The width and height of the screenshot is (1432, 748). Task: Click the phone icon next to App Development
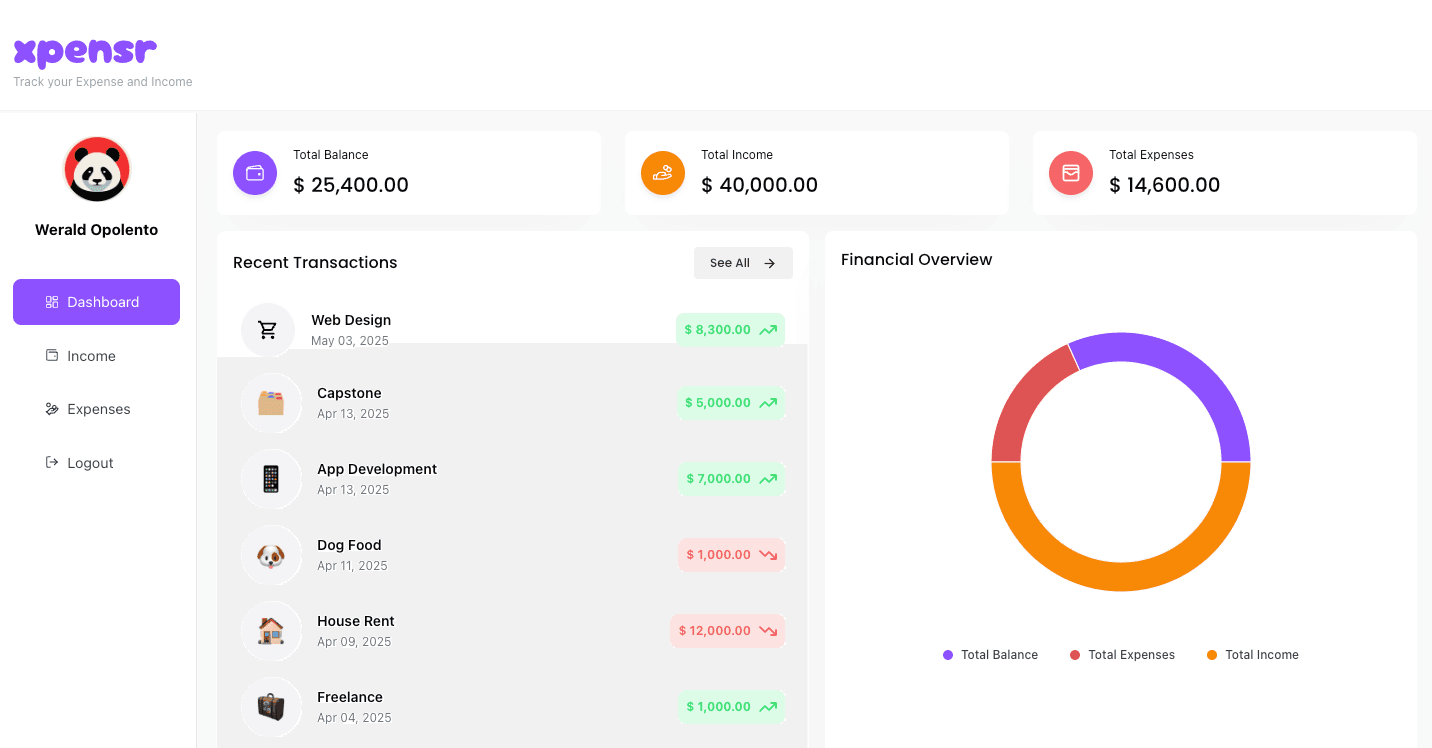[x=271, y=479]
